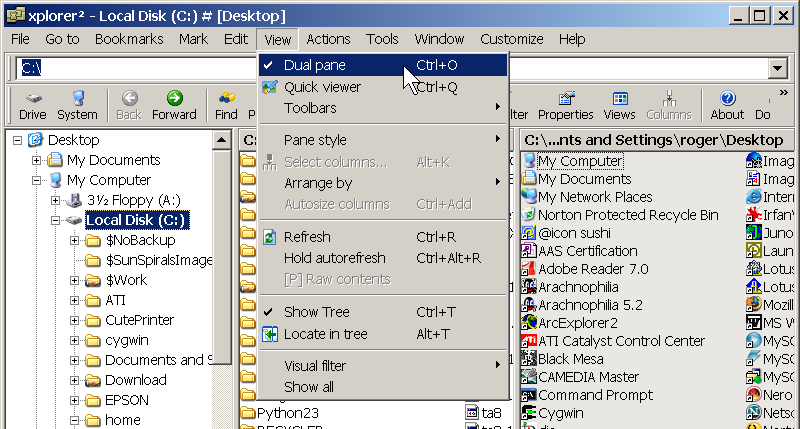Click the Drive toolbar icon
This screenshot has height=429, width=800.
[32, 105]
